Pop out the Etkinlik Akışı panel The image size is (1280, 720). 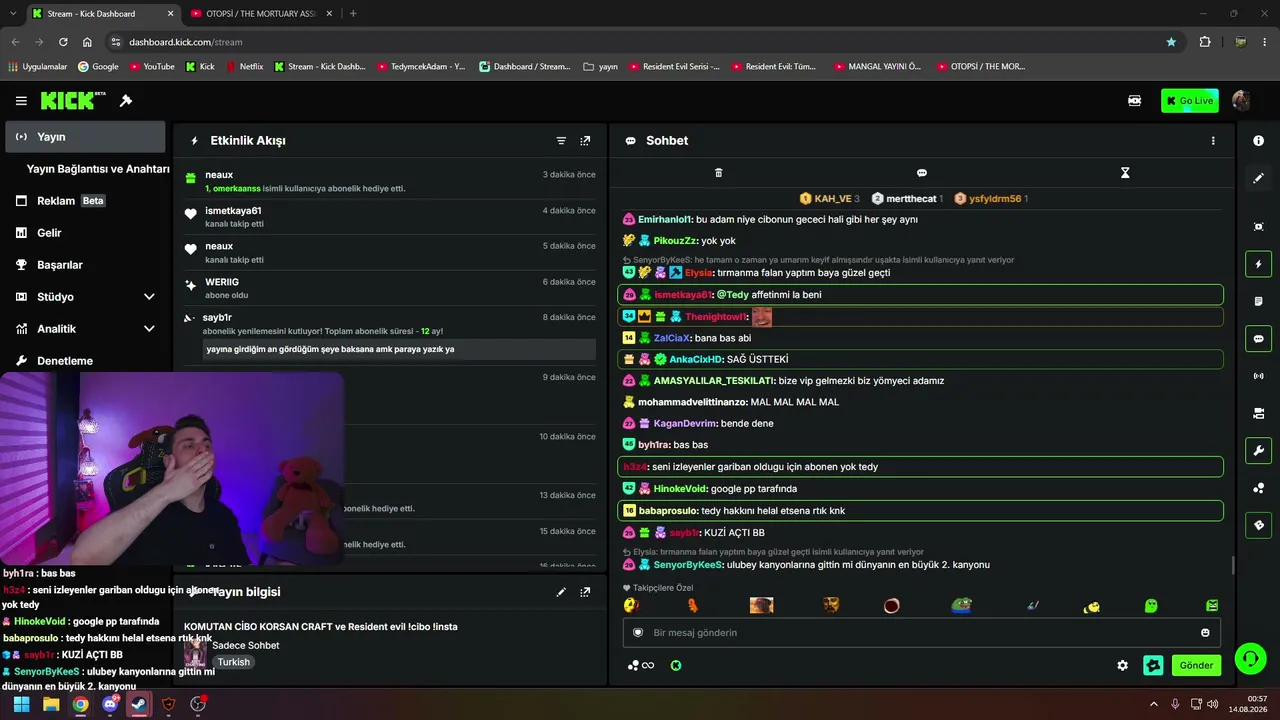585,141
